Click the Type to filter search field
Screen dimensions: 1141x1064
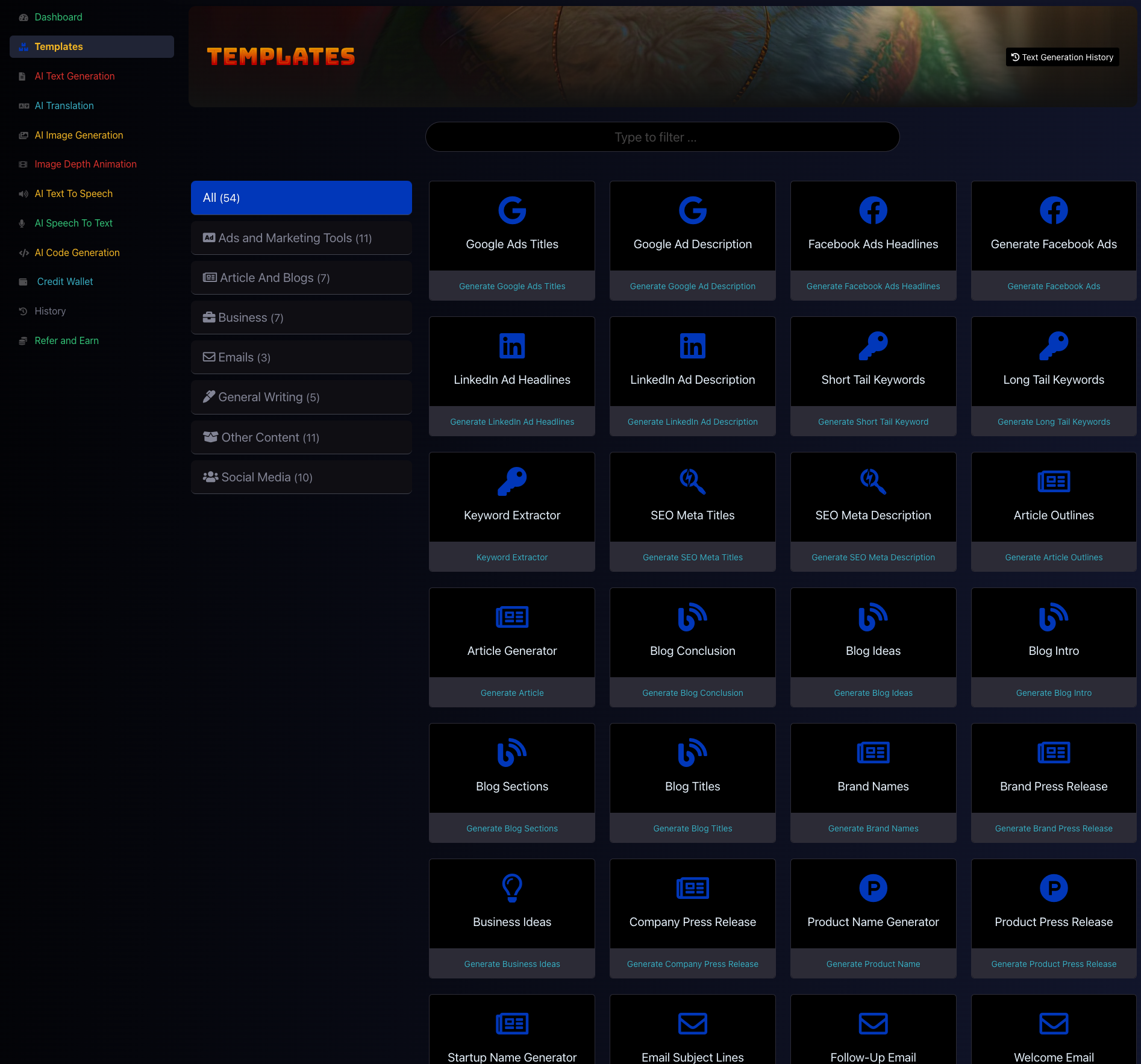point(662,137)
